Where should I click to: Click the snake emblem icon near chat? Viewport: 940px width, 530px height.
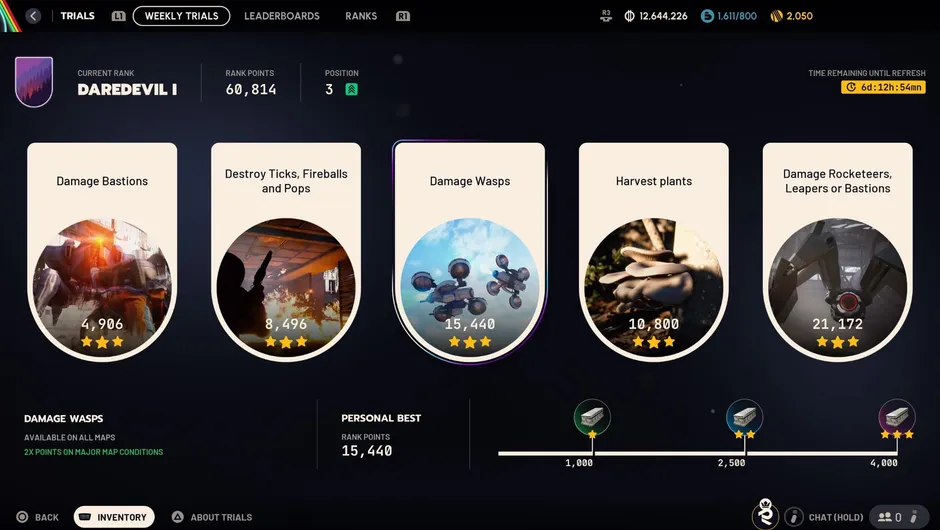point(766,514)
